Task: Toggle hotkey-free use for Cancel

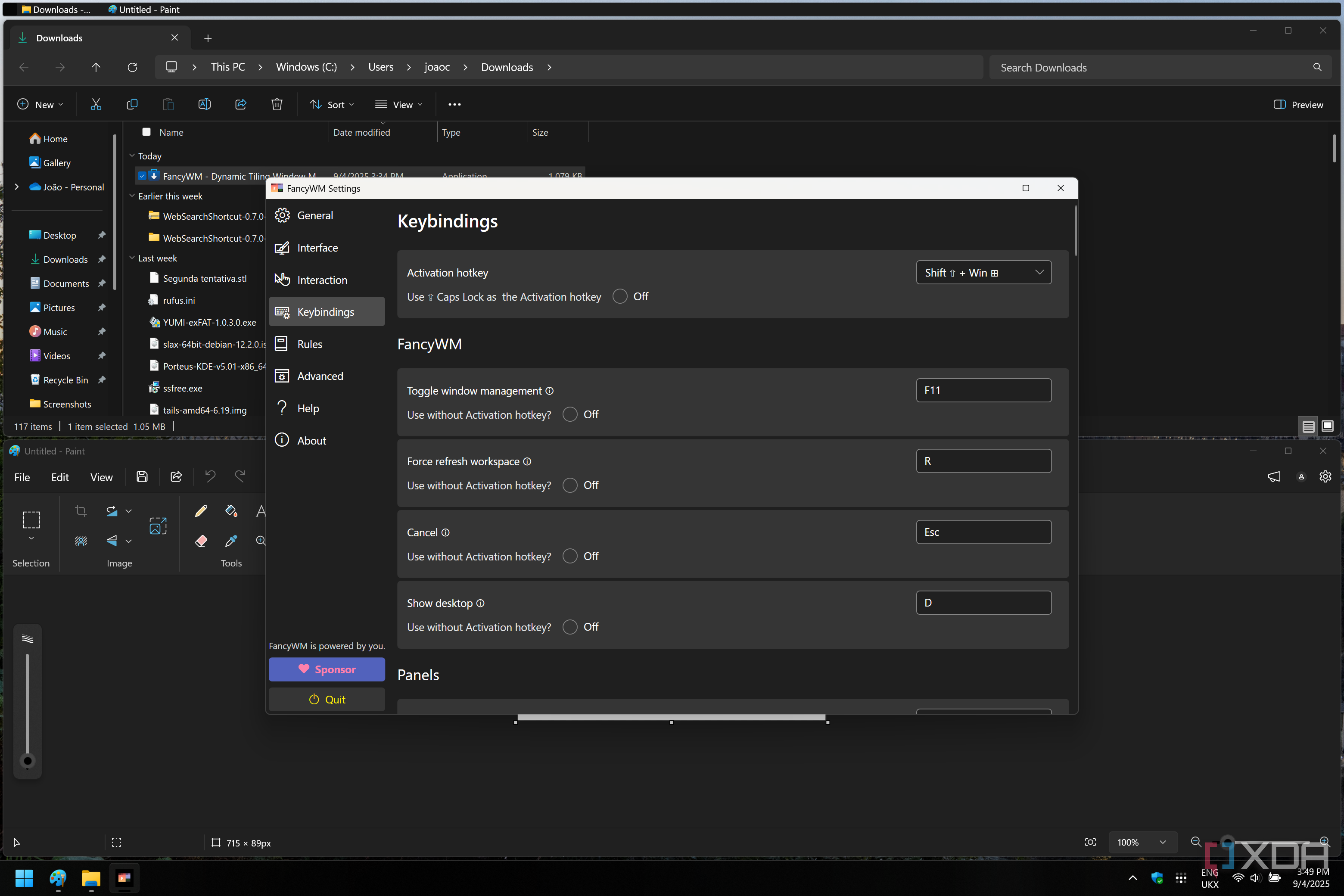Action: click(x=570, y=556)
